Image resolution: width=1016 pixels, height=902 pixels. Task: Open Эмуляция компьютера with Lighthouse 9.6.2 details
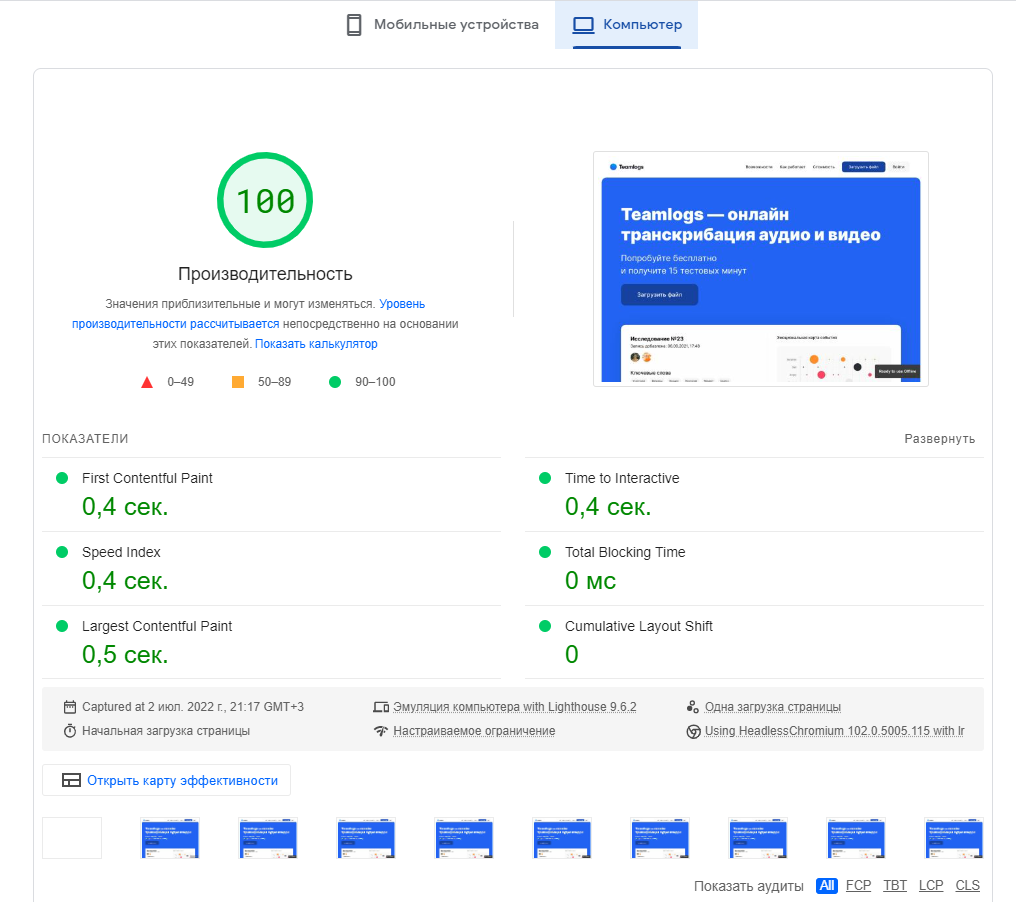pos(514,707)
